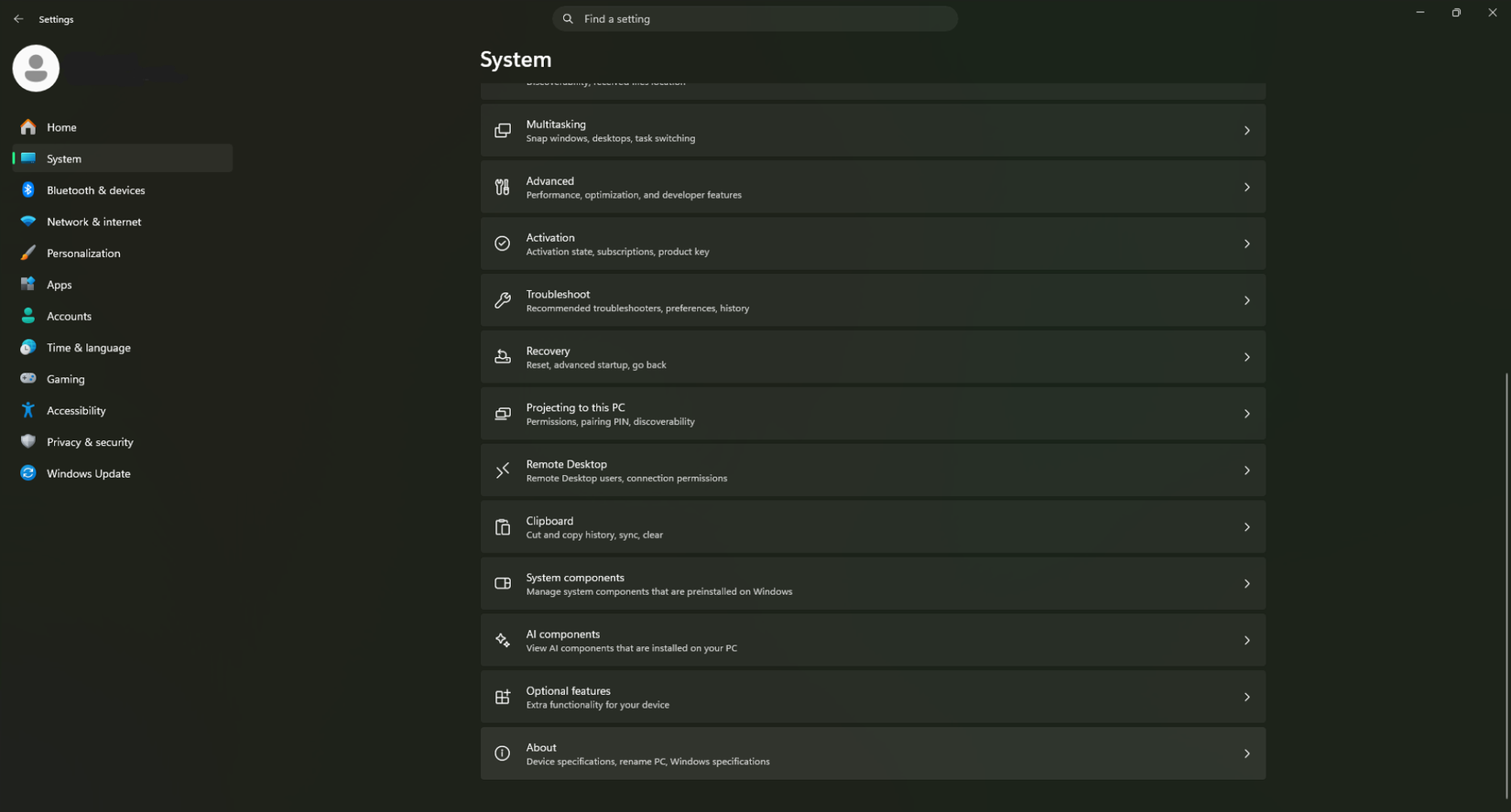Screen dimensions: 1511x812
Task: Click the Windows Update refresh icon
Action: 28,473
